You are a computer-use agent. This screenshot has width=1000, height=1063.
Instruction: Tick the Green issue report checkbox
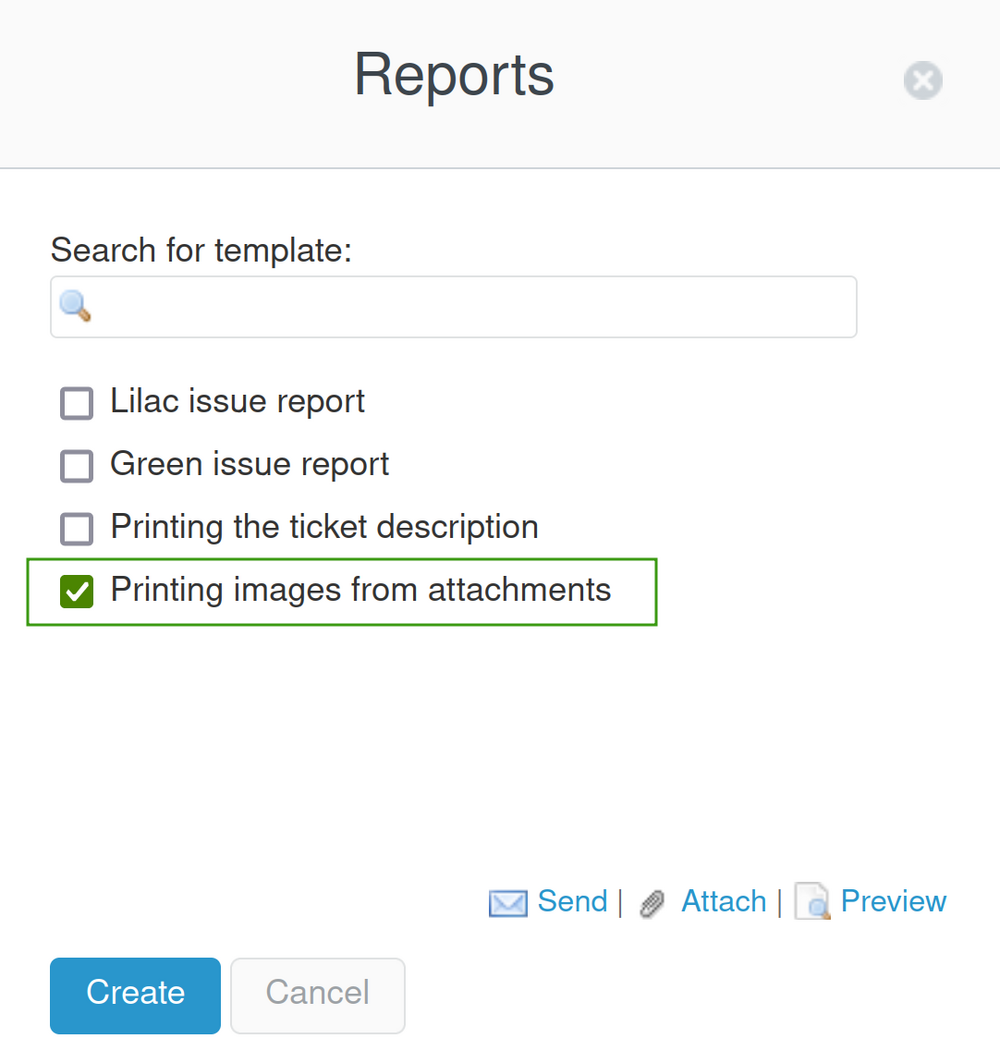coord(77,466)
